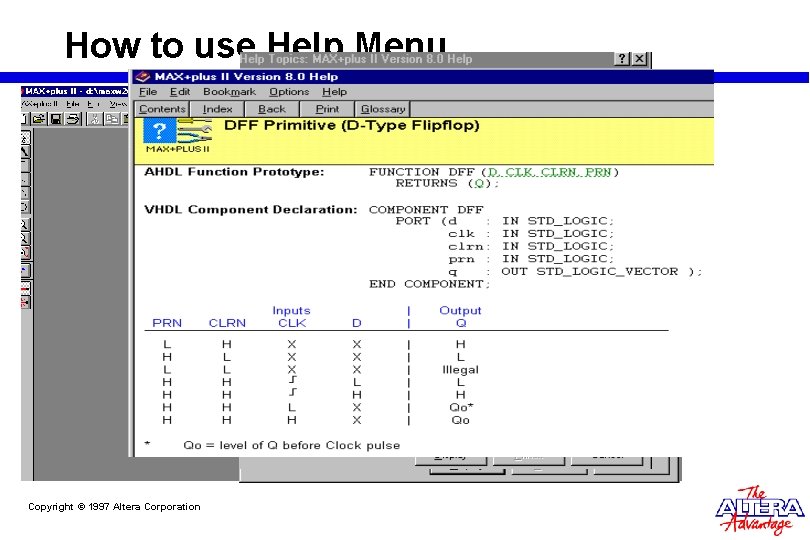Click the D column header

(x=356, y=323)
